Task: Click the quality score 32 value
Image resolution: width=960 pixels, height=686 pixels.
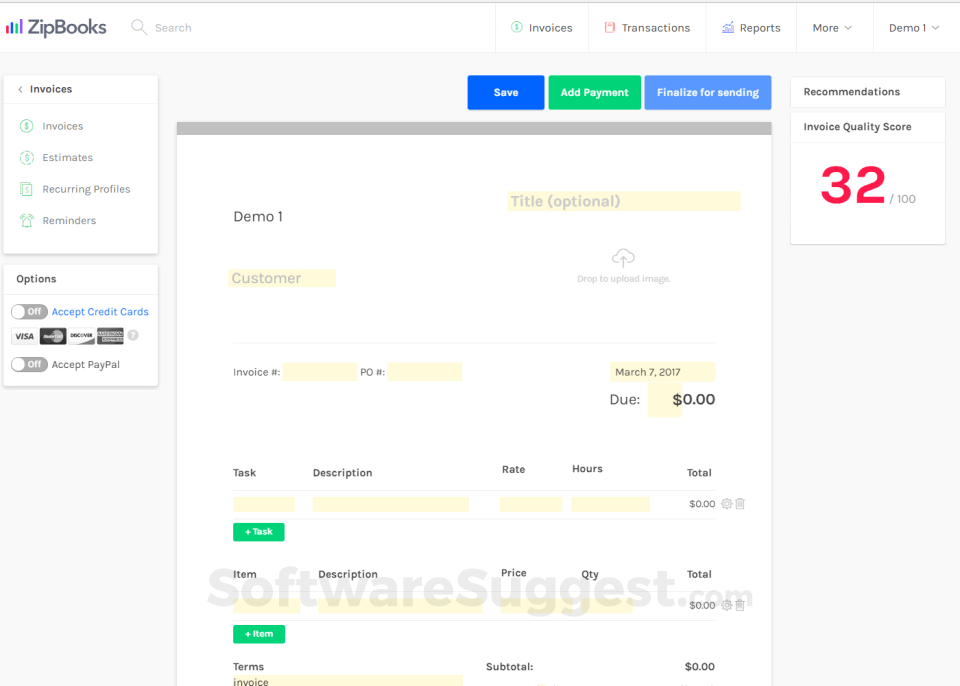Action: tap(853, 185)
